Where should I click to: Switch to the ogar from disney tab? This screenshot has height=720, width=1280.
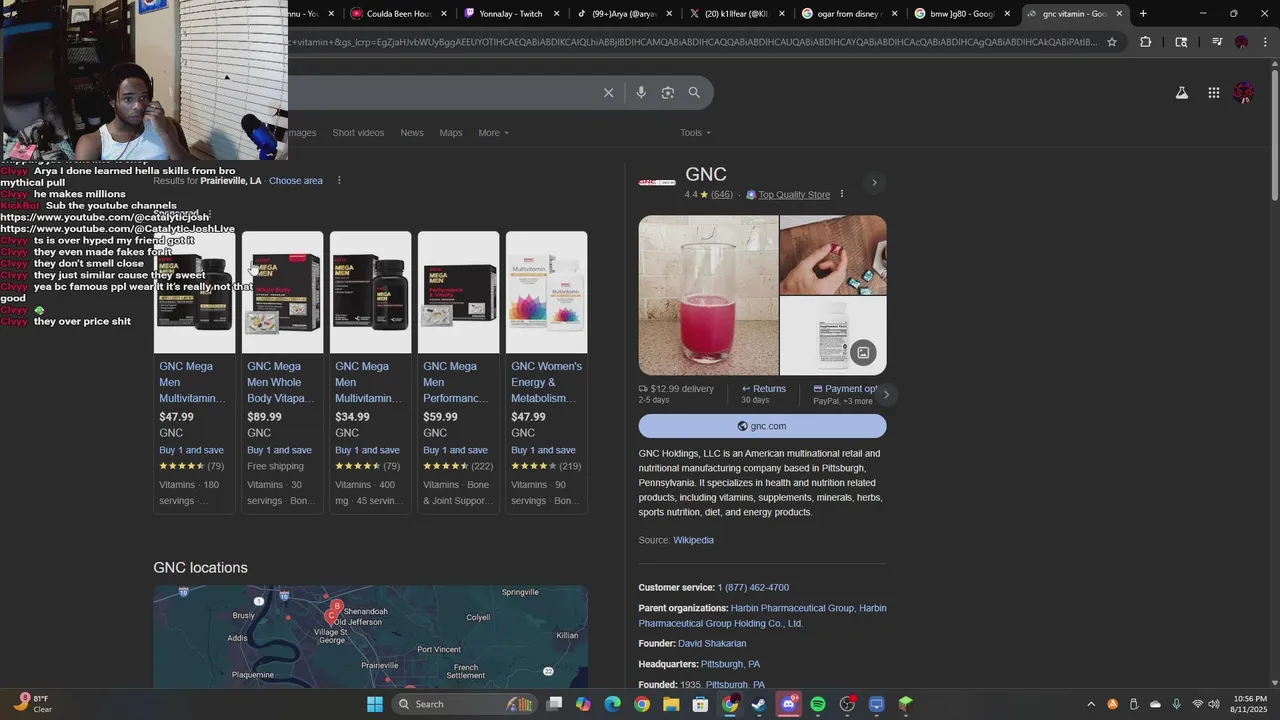tap(848, 14)
